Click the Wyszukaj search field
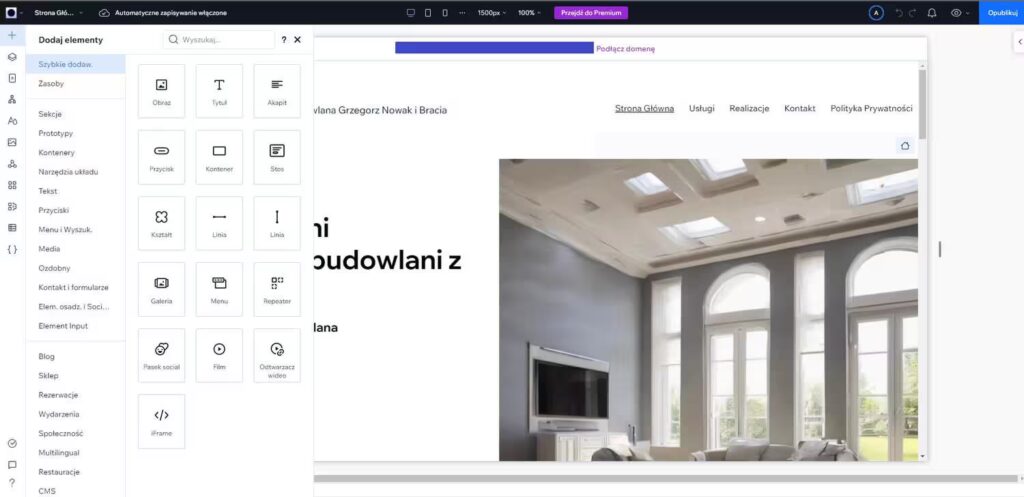This screenshot has height=497, width=1024. point(219,40)
